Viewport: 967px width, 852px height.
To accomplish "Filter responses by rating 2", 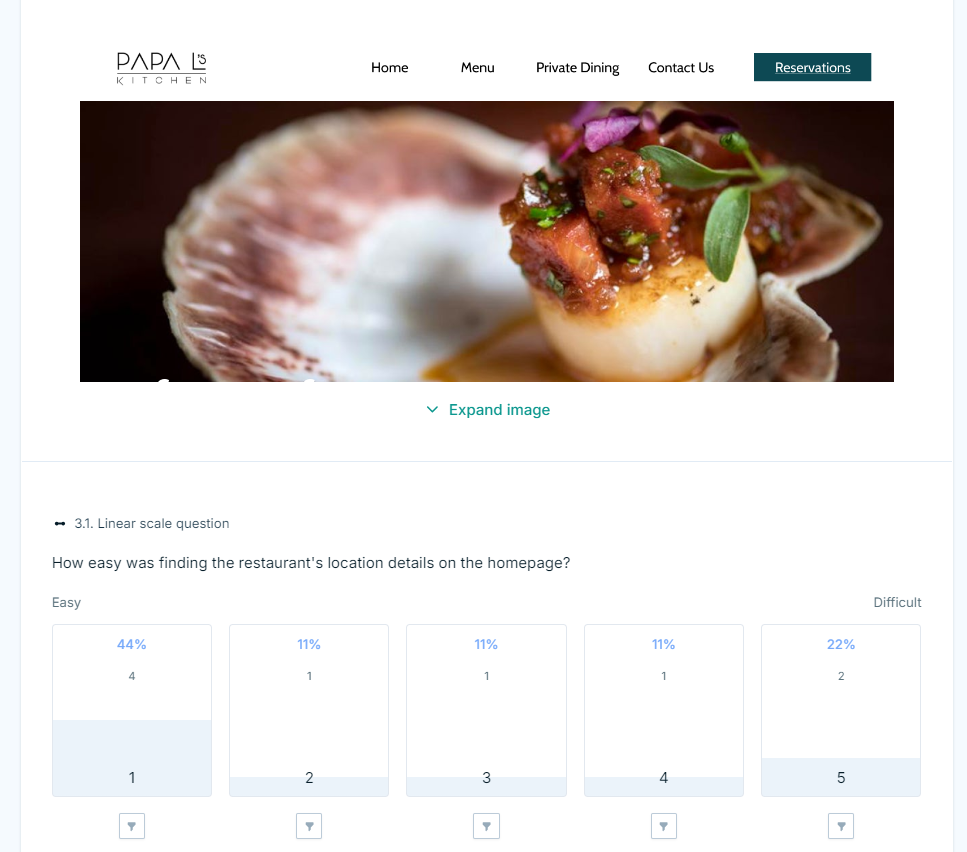I will tap(309, 826).
